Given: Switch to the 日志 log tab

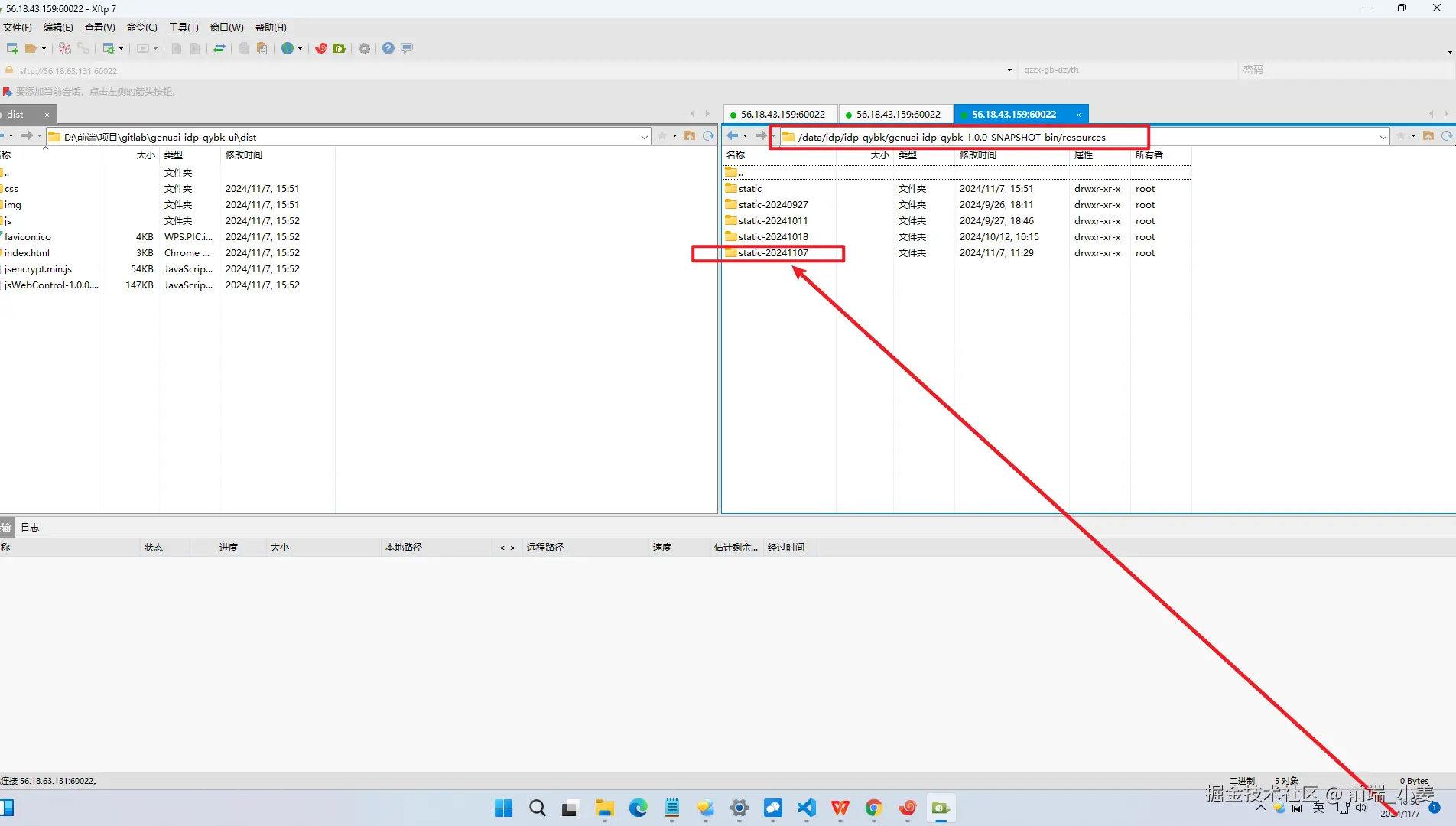Looking at the screenshot, I should 30,528.
